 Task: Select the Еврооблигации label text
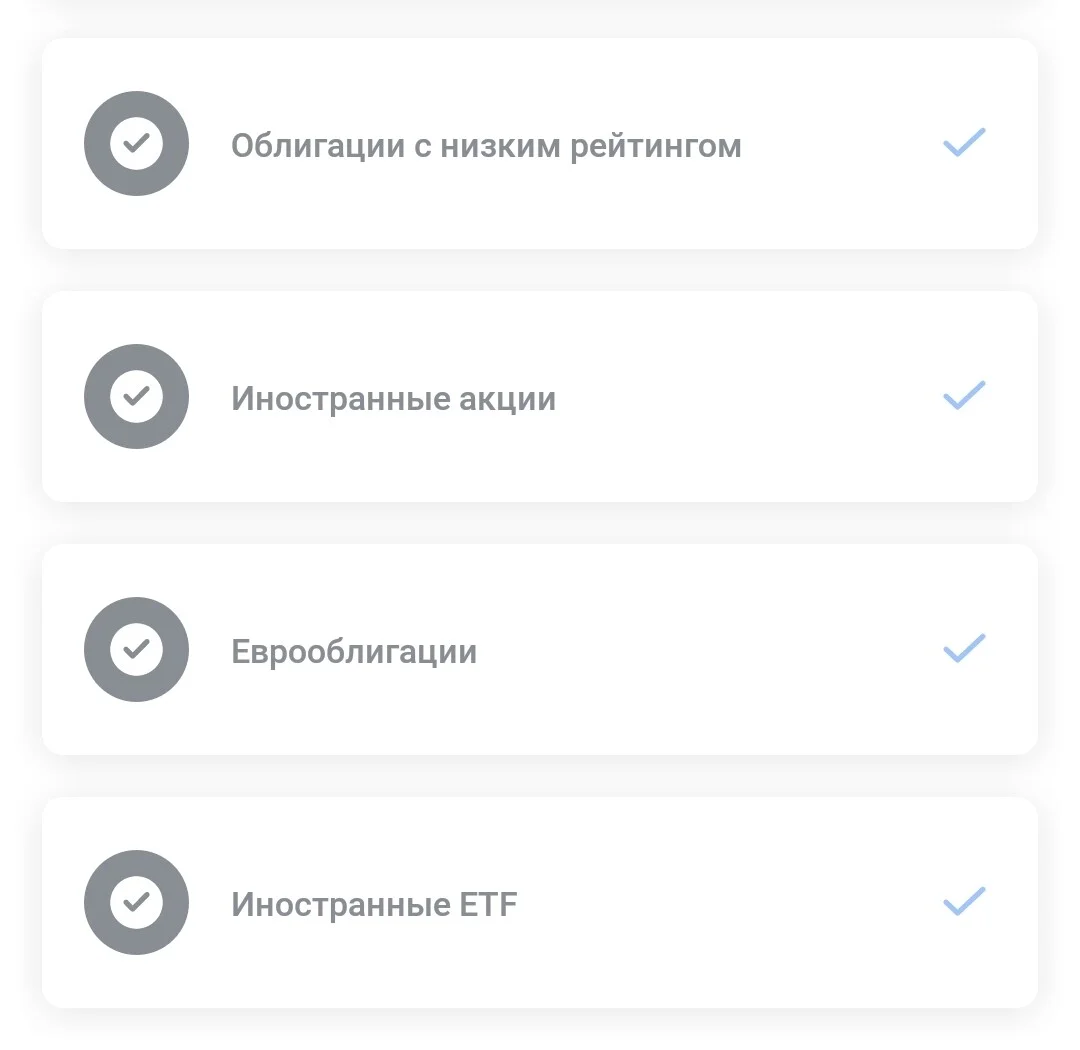pos(354,652)
